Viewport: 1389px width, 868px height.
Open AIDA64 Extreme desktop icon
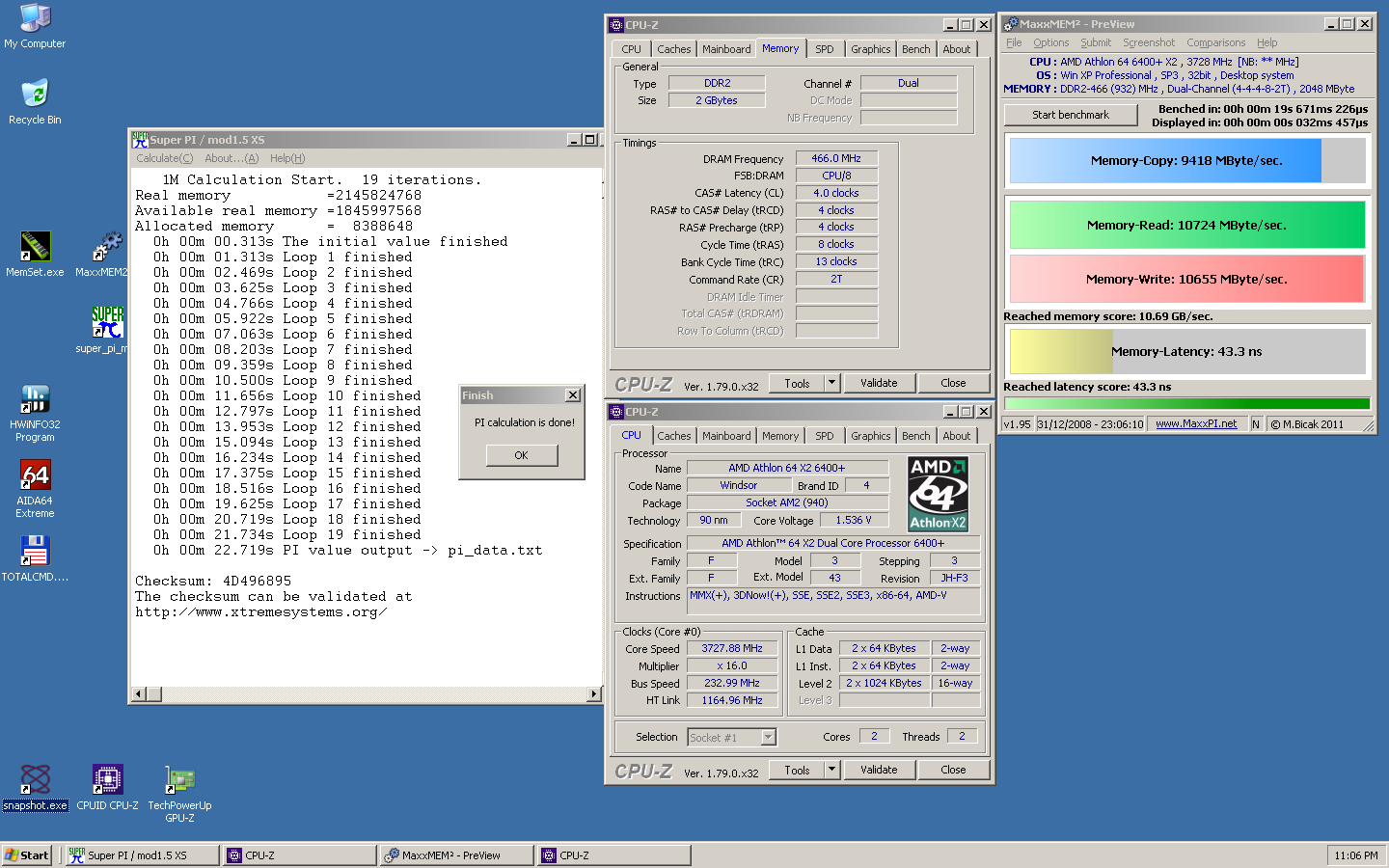tap(35, 489)
